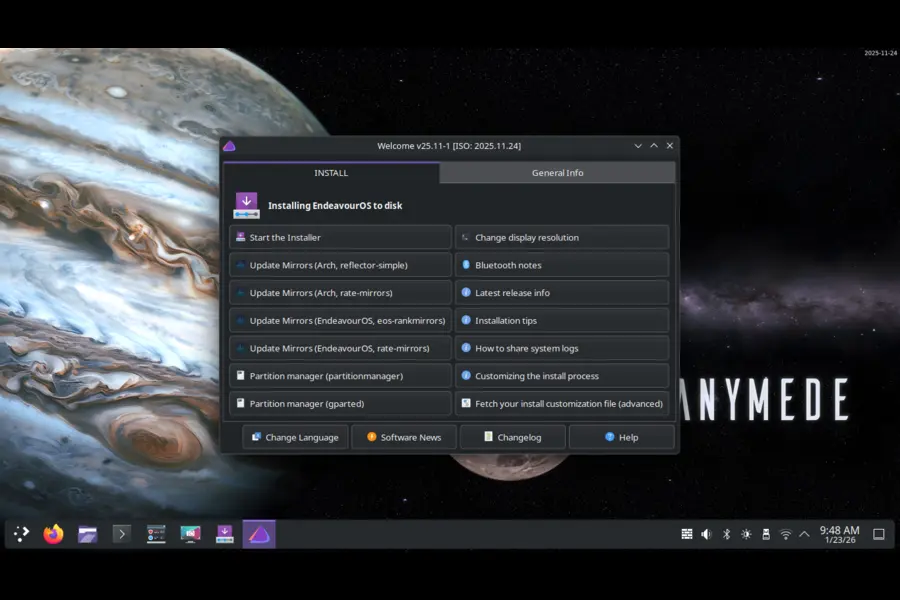The height and width of the screenshot is (600, 900).
Task: Check Wi-Fi status via the network tray icon
Action: (785, 533)
